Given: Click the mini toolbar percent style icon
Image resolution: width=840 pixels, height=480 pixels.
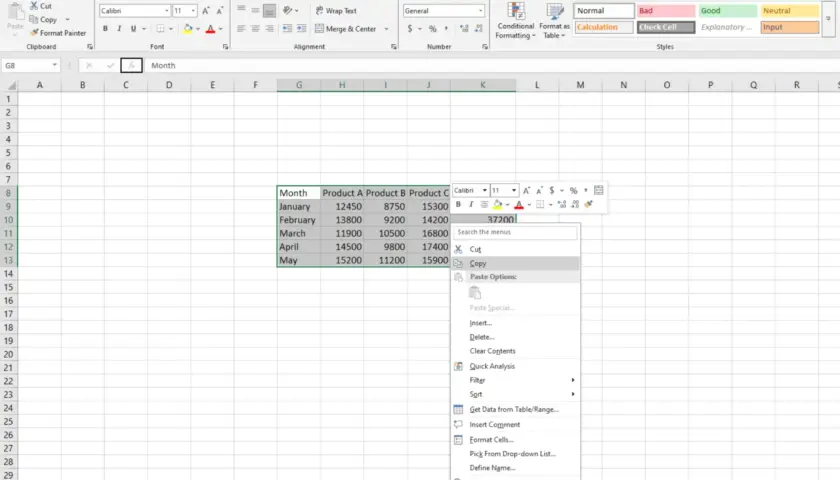Looking at the screenshot, I should click(x=573, y=190).
